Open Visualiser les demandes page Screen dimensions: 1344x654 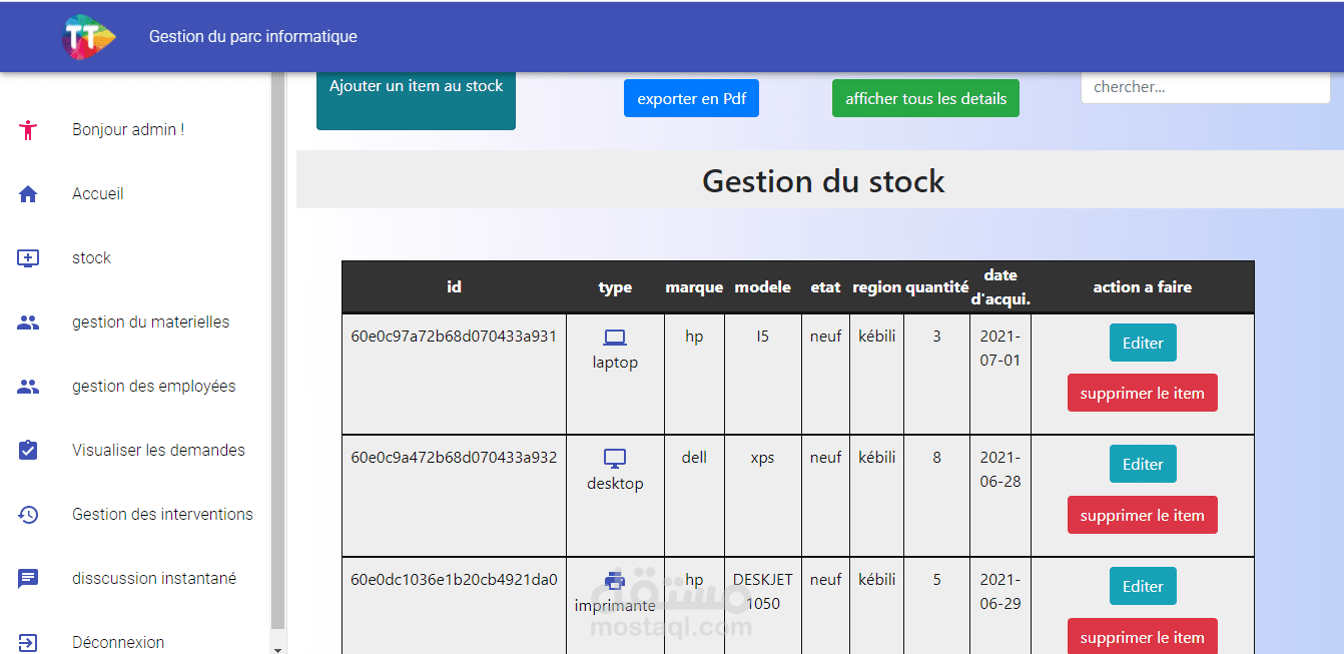158,450
